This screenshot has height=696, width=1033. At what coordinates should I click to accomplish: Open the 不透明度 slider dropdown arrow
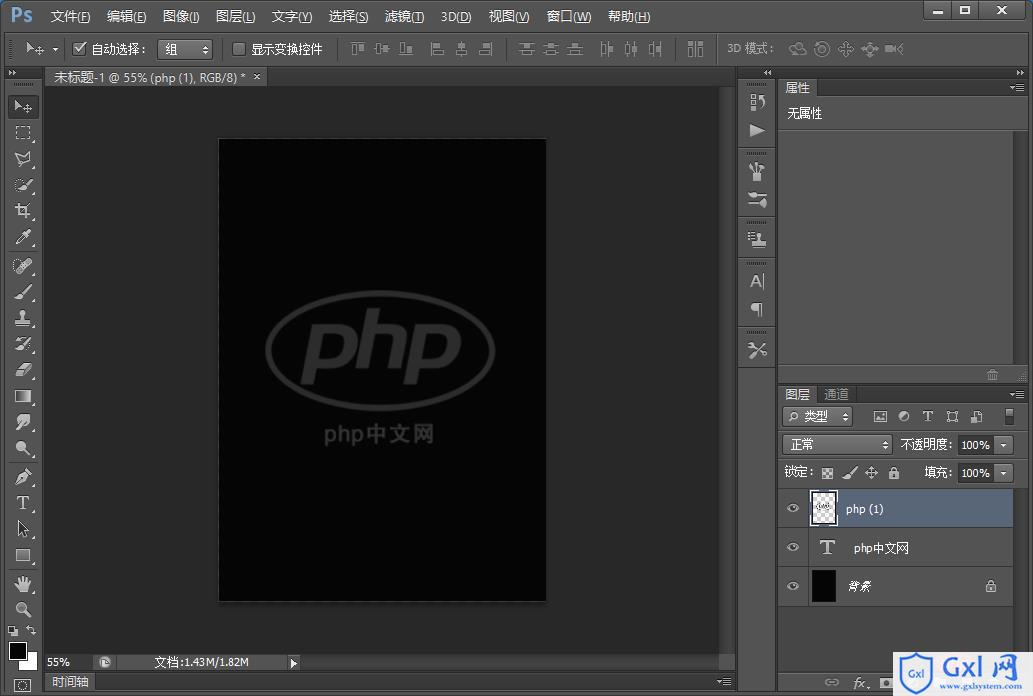tap(1003, 445)
